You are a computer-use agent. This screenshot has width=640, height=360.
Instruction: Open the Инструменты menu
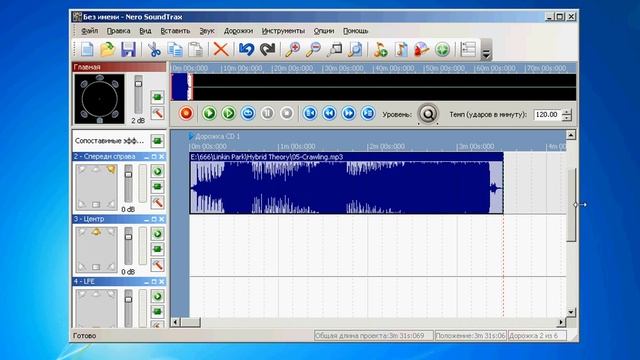click(x=283, y=31)
